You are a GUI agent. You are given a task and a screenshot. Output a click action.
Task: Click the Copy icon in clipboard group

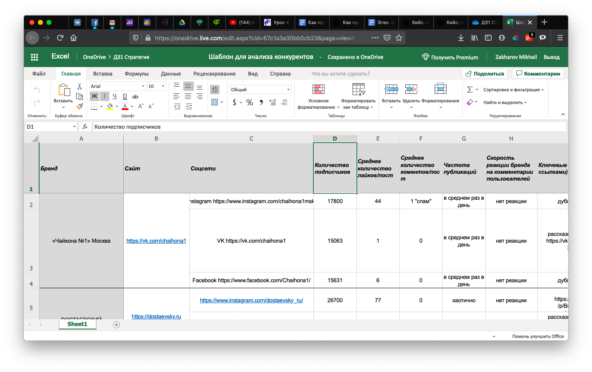79,96
